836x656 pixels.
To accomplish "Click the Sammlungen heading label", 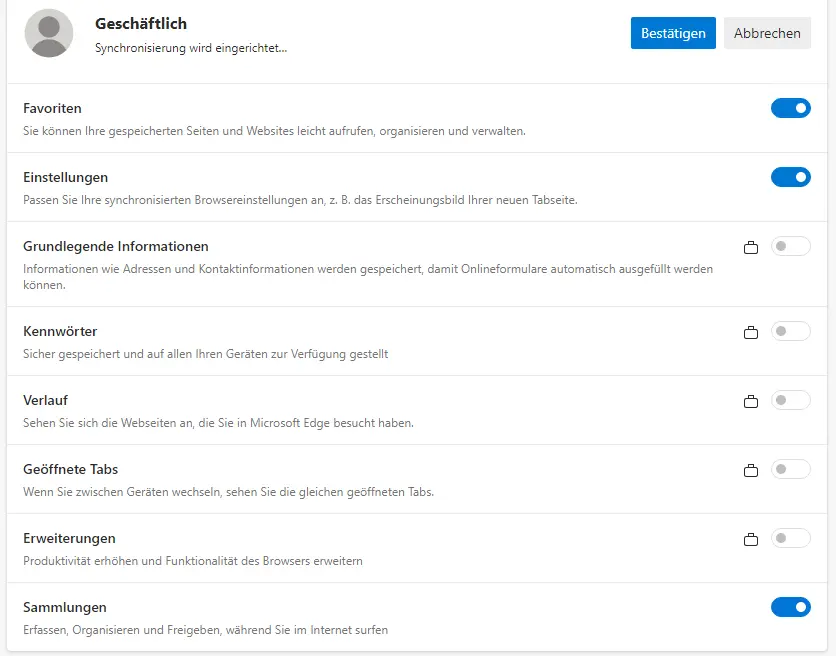I will [64, 607].
